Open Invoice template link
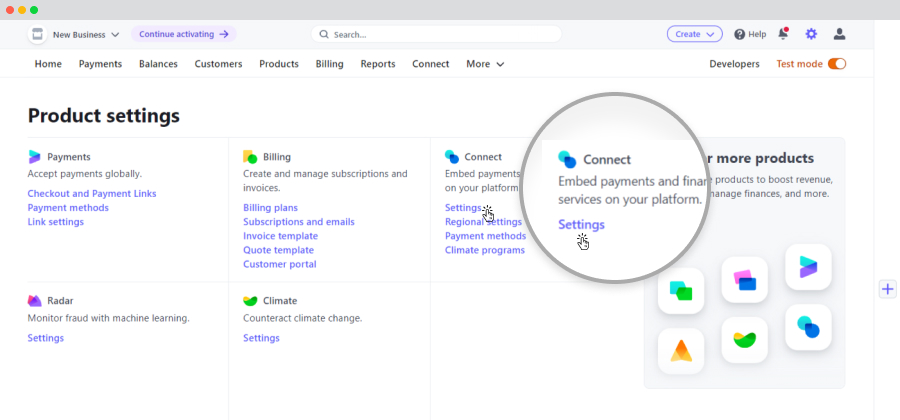900x420 pixels. (281, 236)
